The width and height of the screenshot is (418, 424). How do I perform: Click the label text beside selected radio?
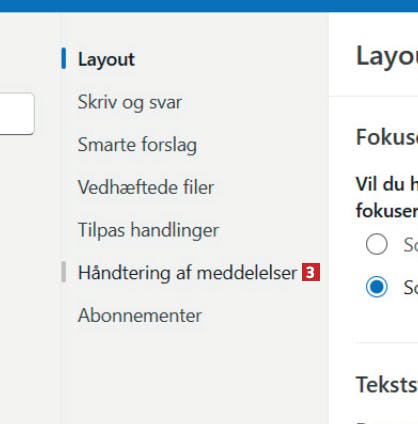pos(411,287)
